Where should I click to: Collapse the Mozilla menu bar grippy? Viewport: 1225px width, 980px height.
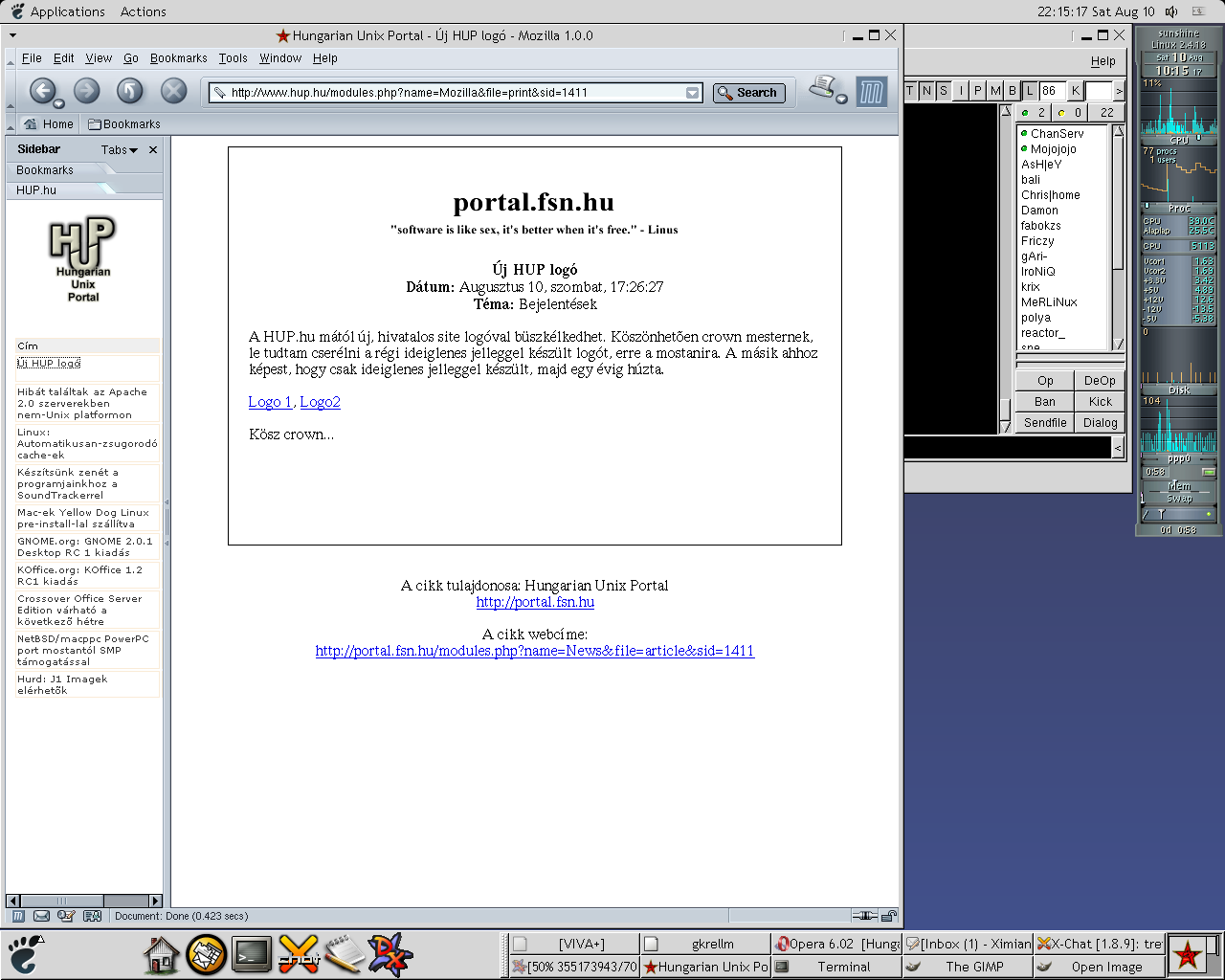click(11, 58)
